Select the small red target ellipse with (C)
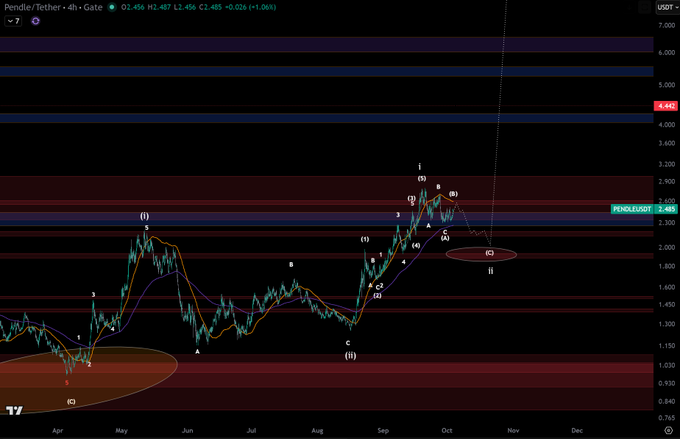The height and width of the screenshot is (439, 680). coord(481,254)
